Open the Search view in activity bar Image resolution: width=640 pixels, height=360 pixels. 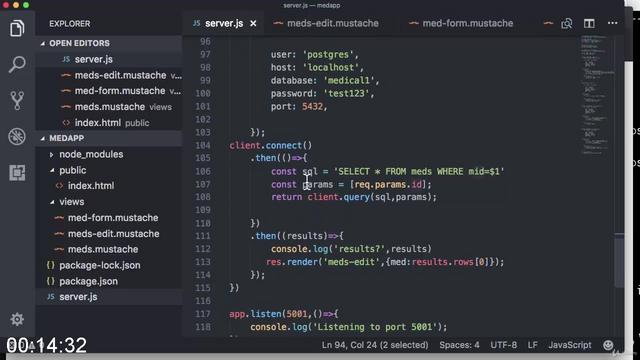17,64
